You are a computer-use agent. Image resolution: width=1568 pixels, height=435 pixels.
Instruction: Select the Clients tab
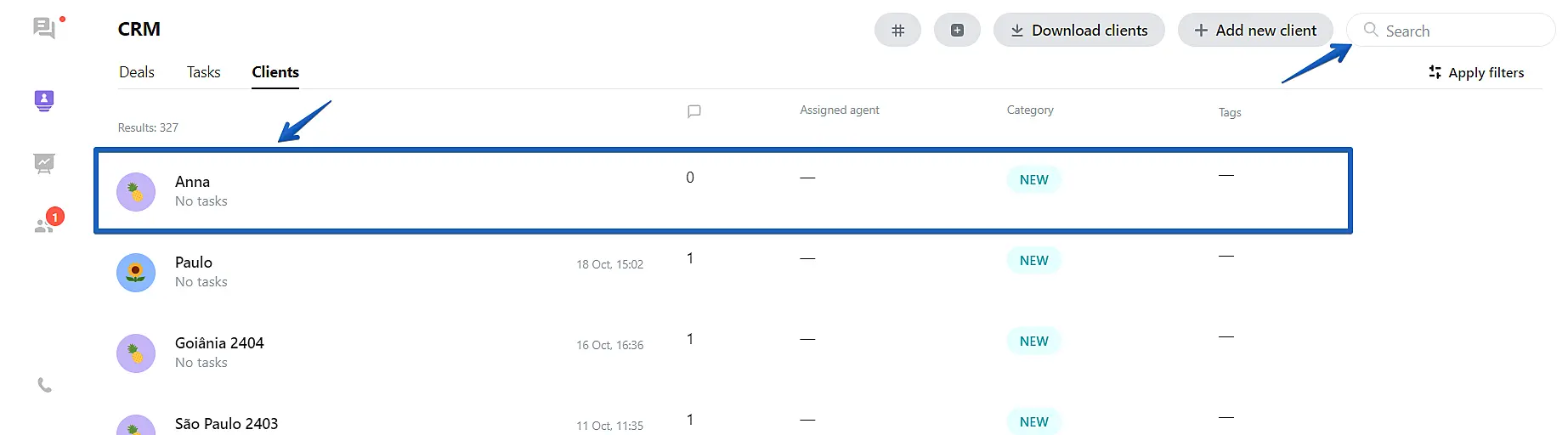point(275,72)
